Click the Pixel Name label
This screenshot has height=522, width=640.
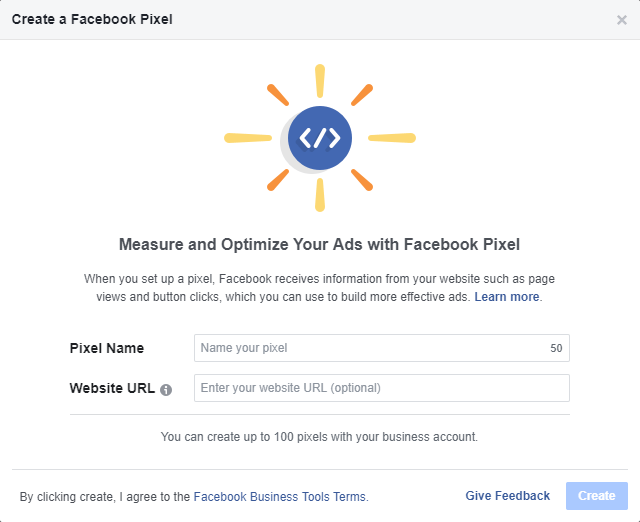coord(107,348)
